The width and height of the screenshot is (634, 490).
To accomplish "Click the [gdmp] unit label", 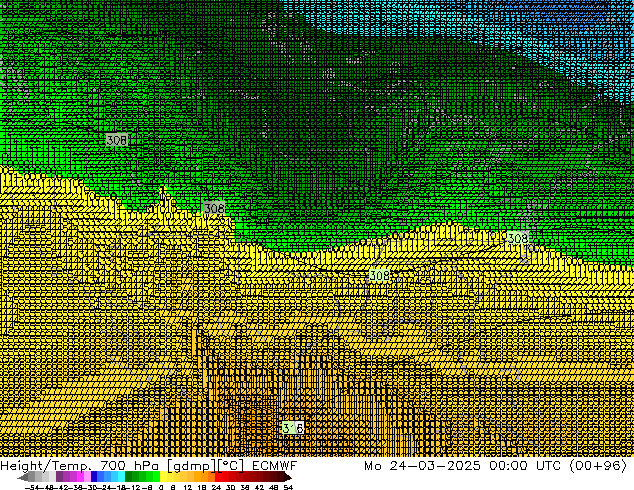I will (192, 466).
